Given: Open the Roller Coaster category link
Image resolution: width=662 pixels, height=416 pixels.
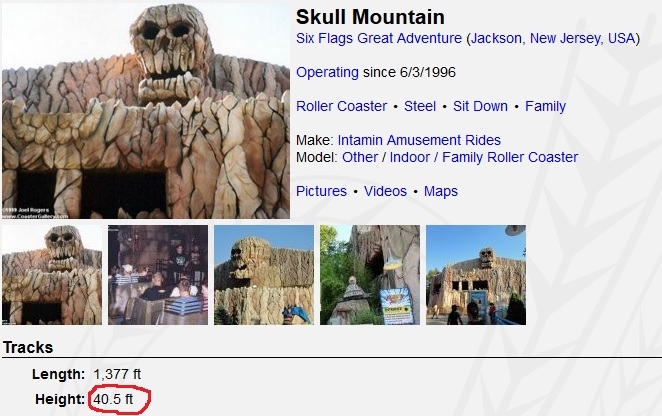Looking at the screenshot, I should [x=341, y=106].
